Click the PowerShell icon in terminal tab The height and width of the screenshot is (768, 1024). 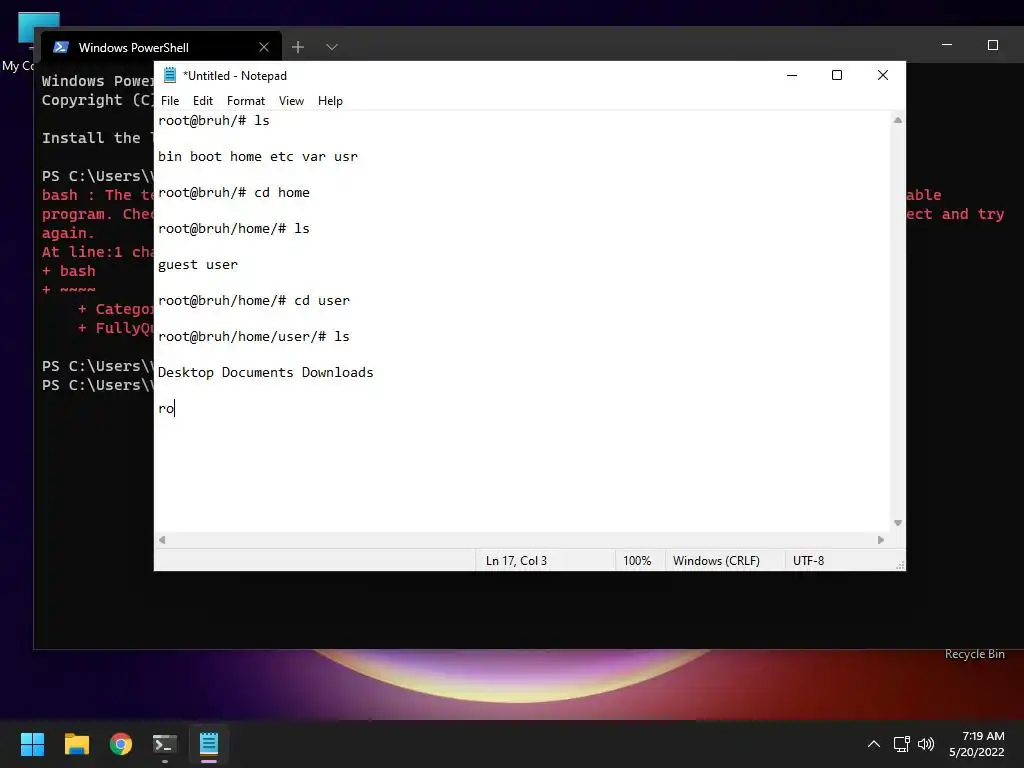click(61, 47)
